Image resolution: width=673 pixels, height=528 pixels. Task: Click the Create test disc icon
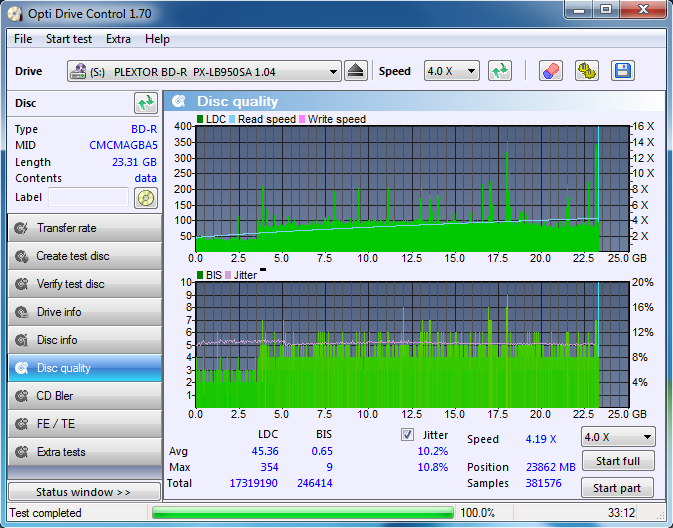click(21, 256)
